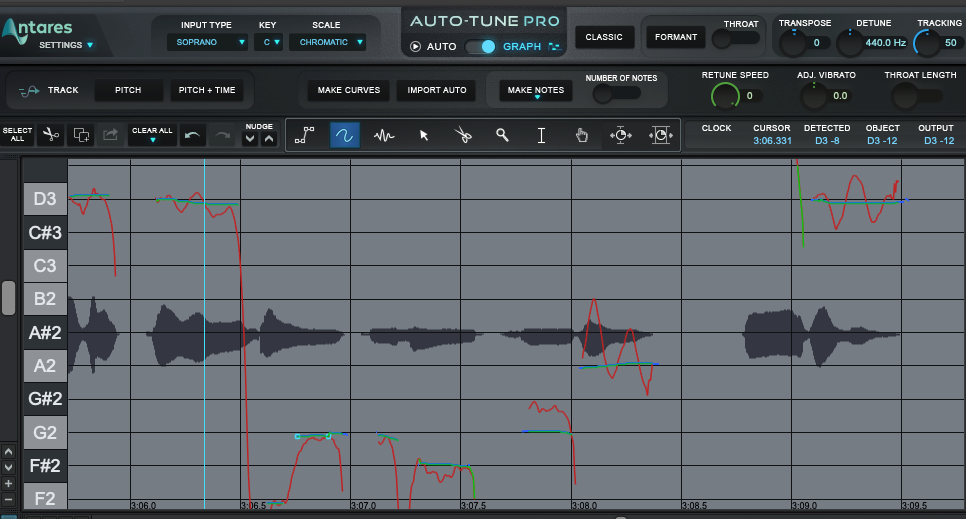Viewport: 966px width, 519px height.
Task: Select the Move Region time tool
Action: click(x=660, y=135)
